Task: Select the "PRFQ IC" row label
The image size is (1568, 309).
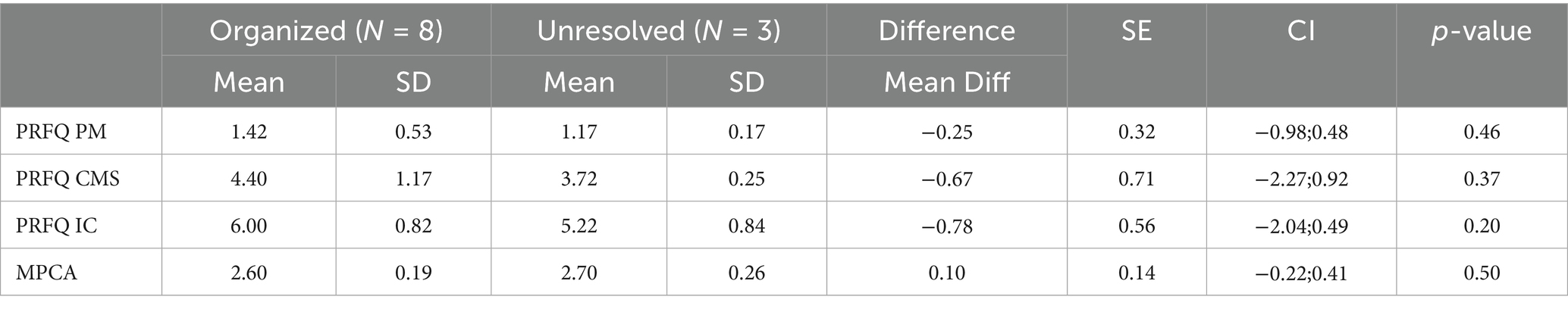Action: [x=57, y=226]
